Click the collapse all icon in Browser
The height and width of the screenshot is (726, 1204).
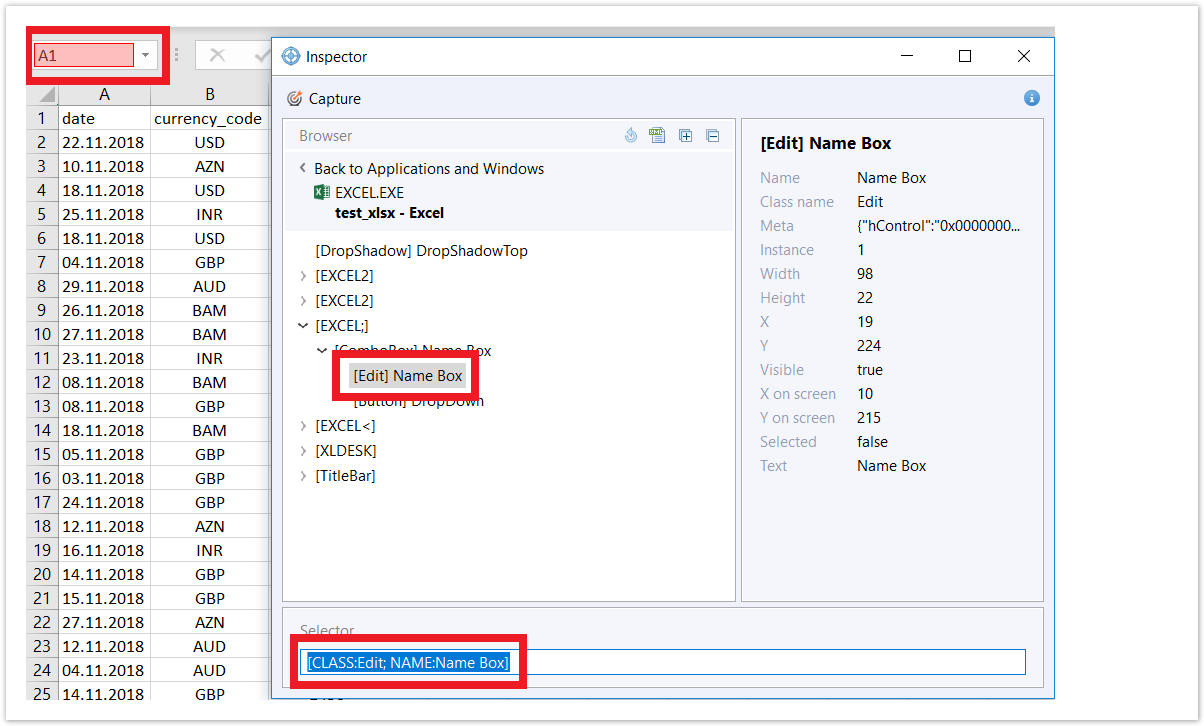click(x=713, y=136)
